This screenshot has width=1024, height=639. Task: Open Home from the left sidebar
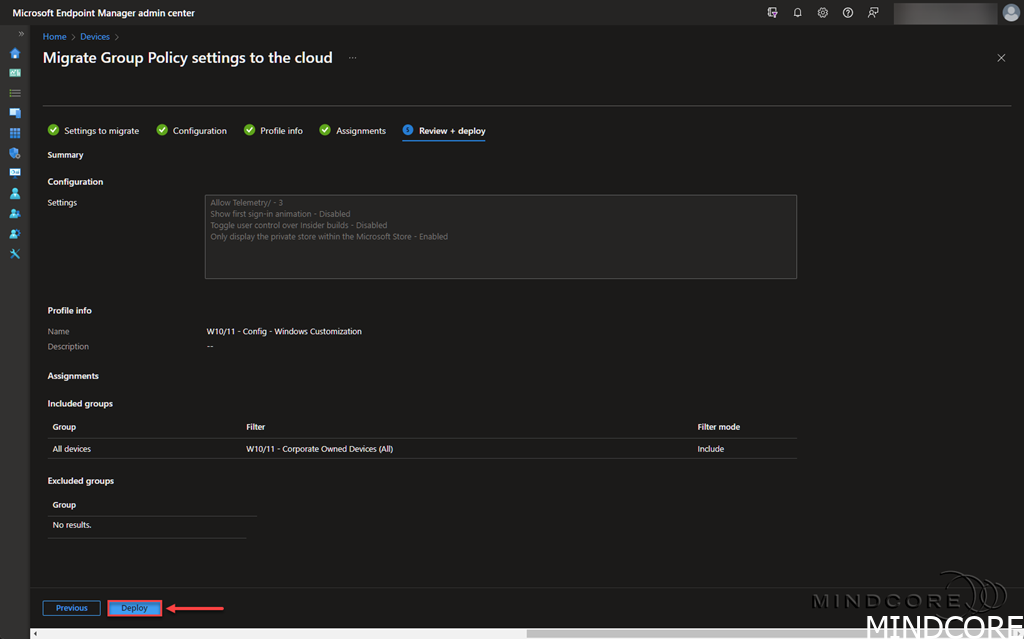click(15, 53)
